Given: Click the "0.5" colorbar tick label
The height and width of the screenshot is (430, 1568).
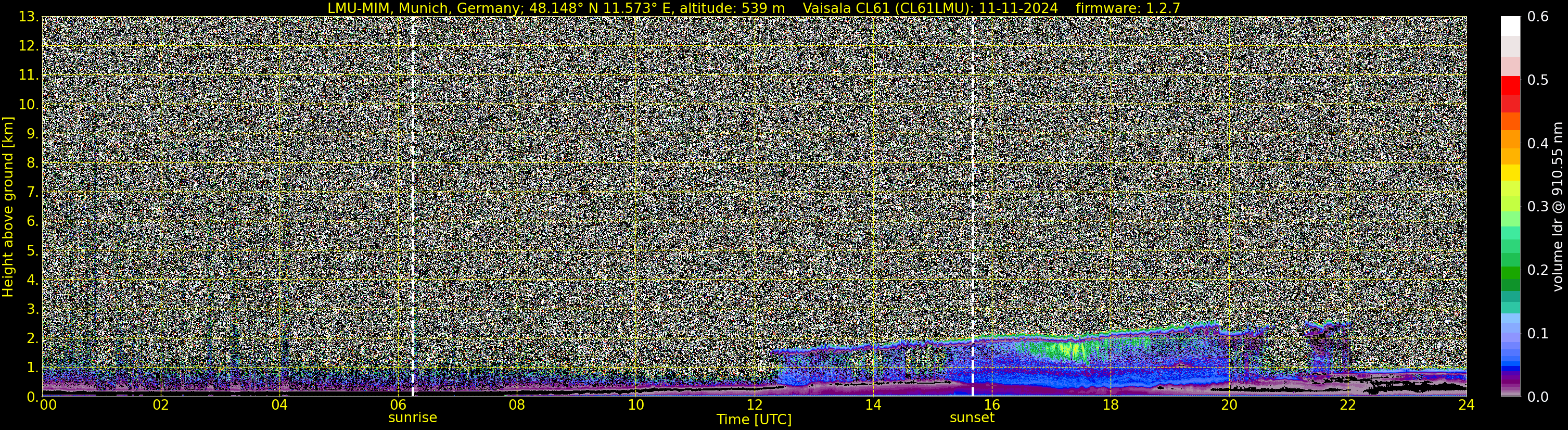Looking at the screenshot, I should tap(1538, 80).
